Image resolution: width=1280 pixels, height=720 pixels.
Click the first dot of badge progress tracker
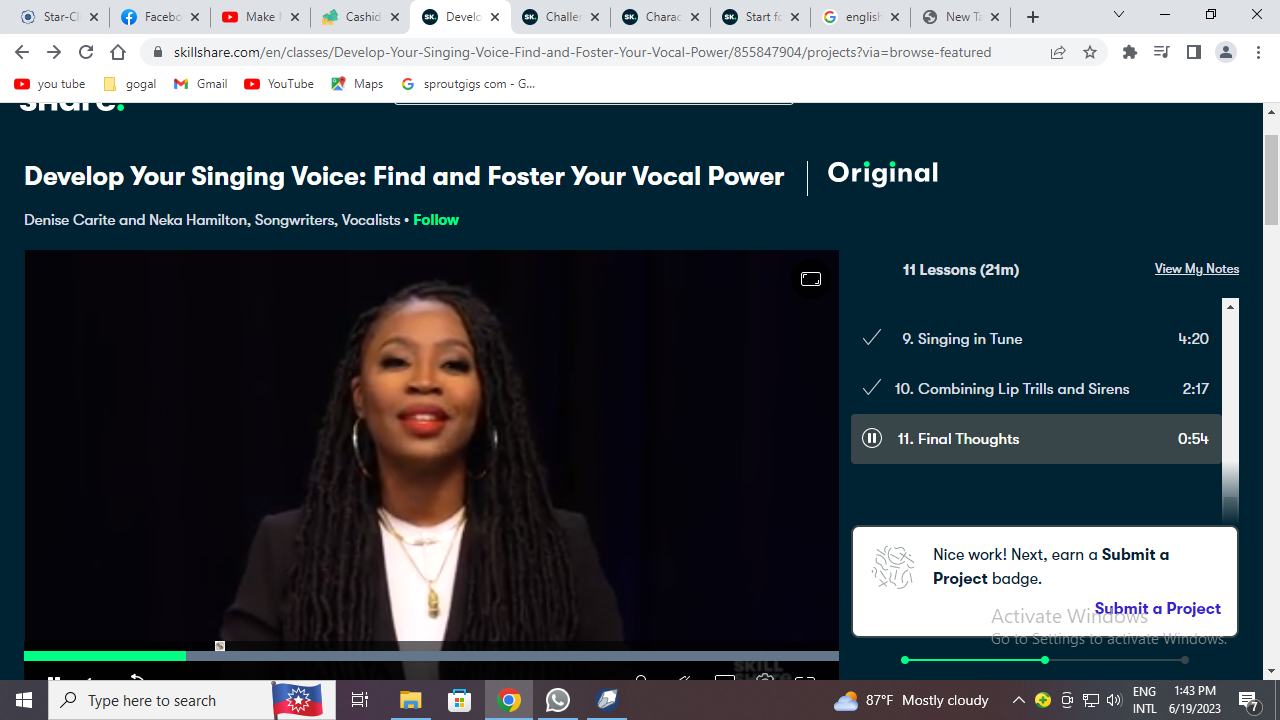click(x=904, y=660)
